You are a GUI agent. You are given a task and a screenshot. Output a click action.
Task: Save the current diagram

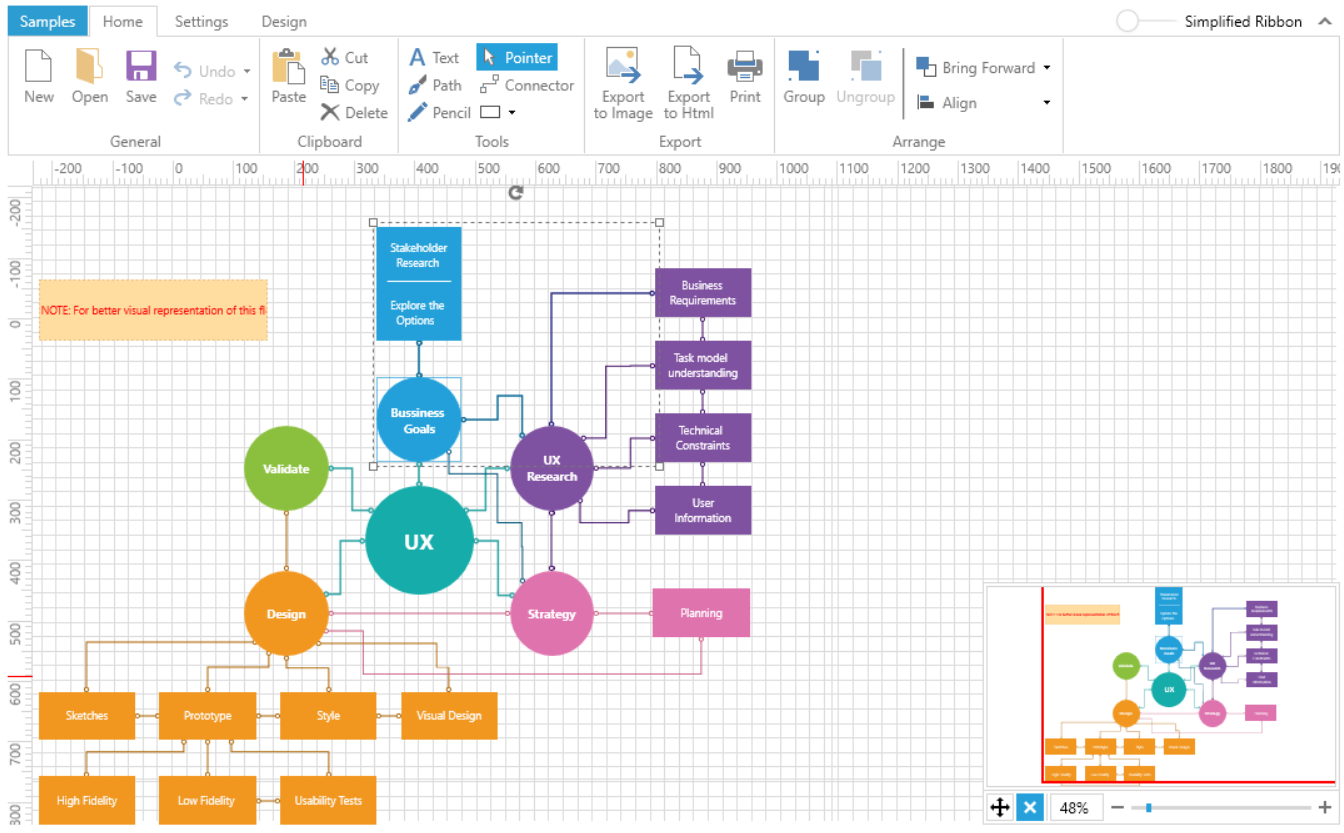(140, 78)
